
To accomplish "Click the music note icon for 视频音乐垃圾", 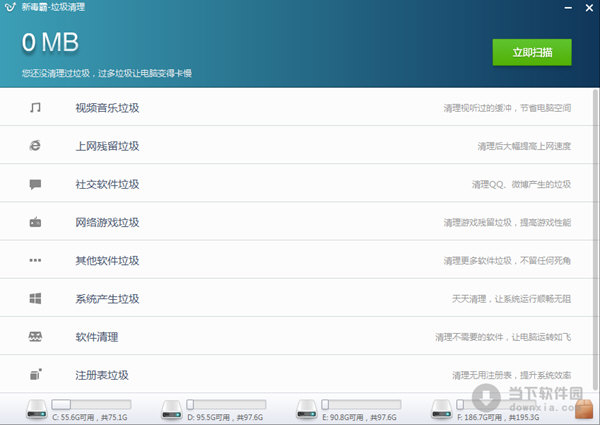I will 35,107.
